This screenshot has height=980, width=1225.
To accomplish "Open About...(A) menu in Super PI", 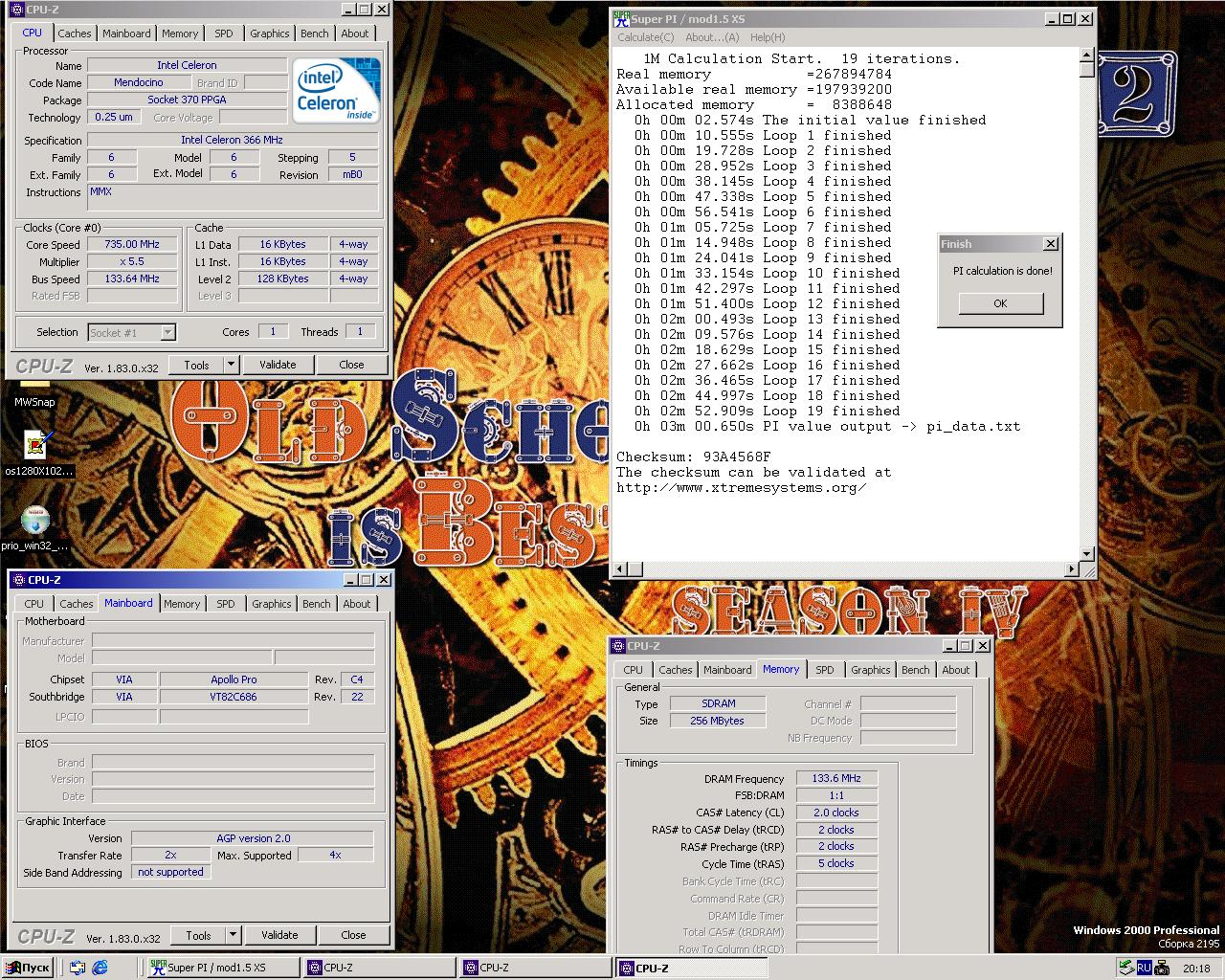I will pos(712,37).
